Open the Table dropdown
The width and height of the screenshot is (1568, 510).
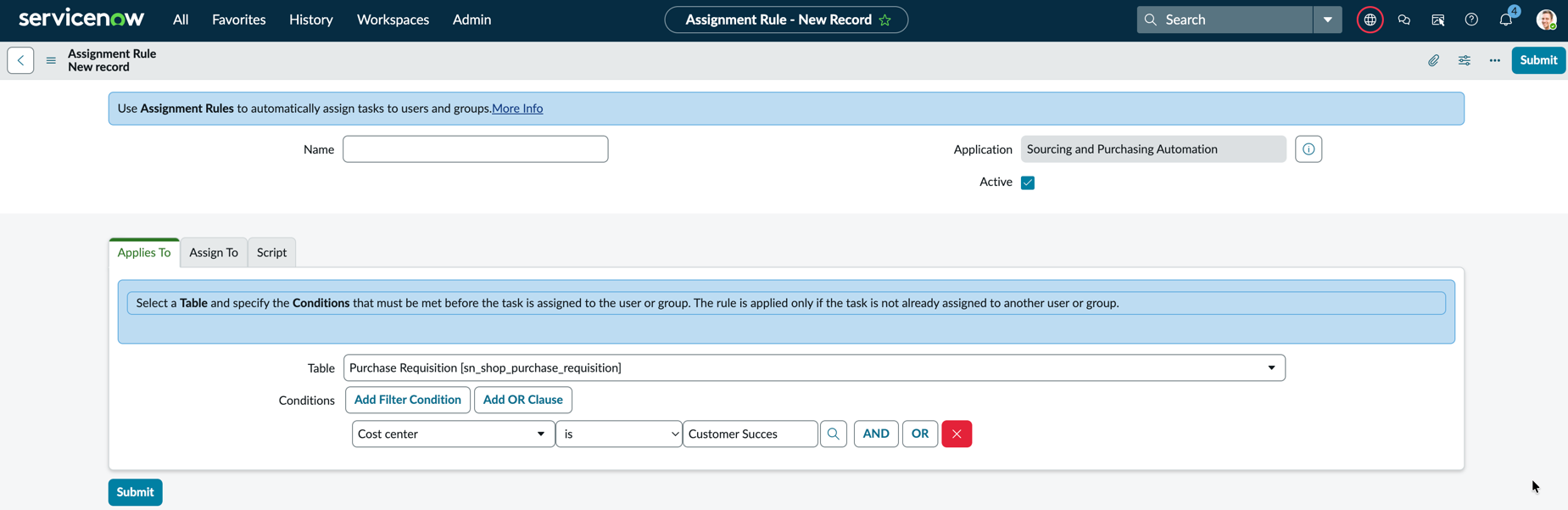click(x=814, y=367)
